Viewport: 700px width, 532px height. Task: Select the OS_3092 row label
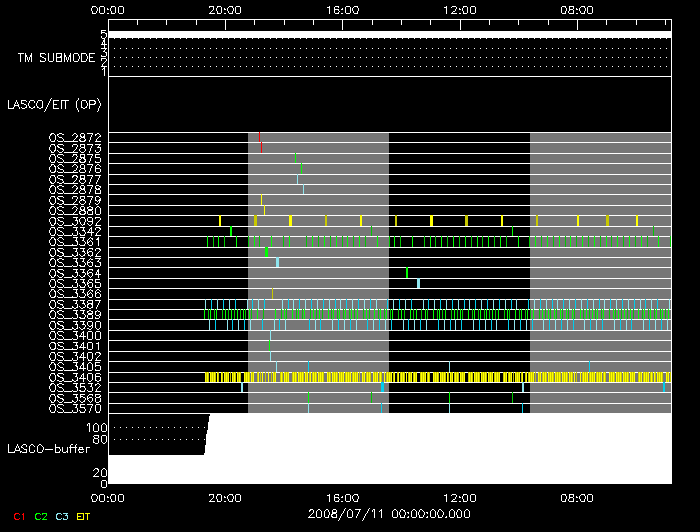[74, 221]
